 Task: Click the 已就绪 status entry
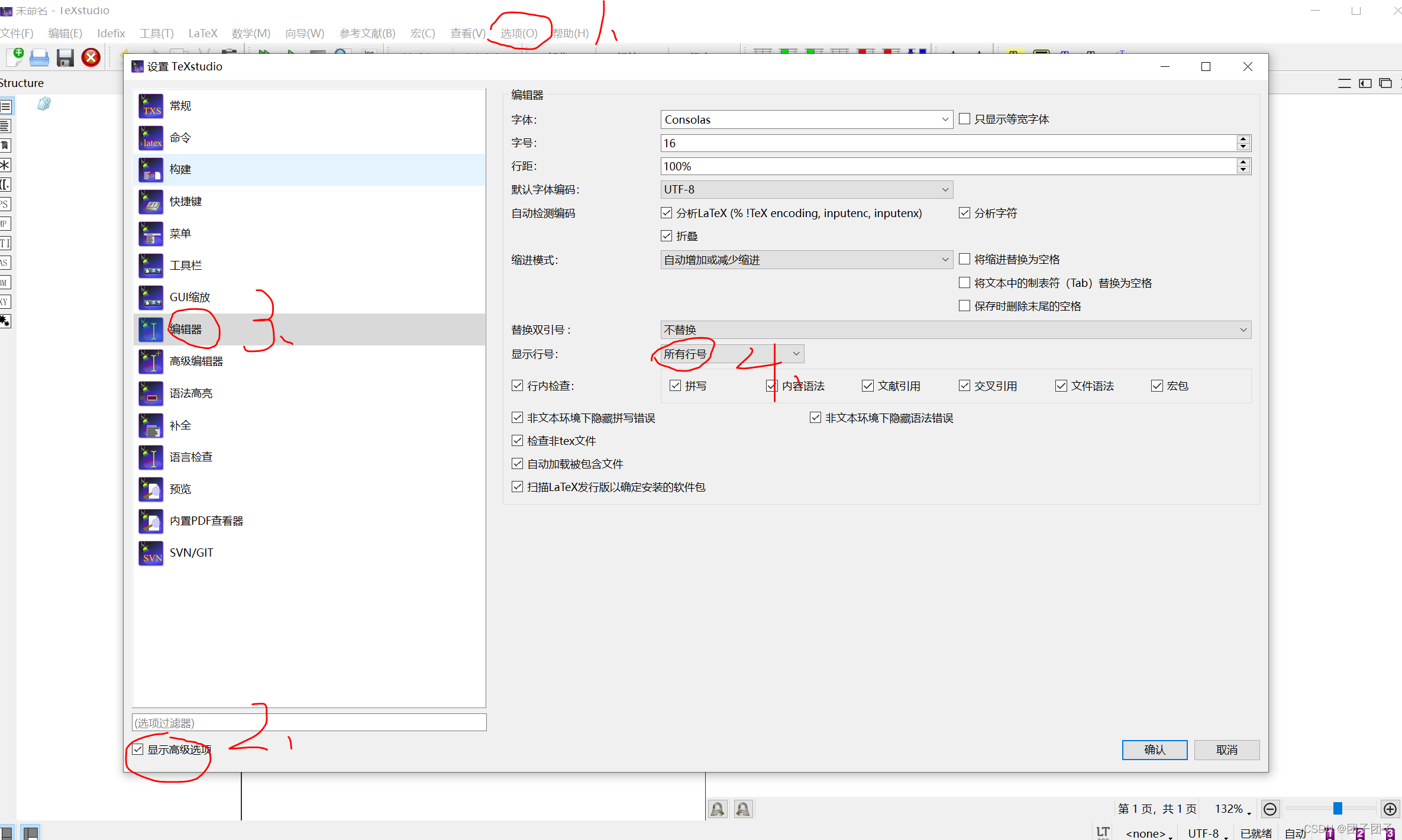pos(1256,833)
